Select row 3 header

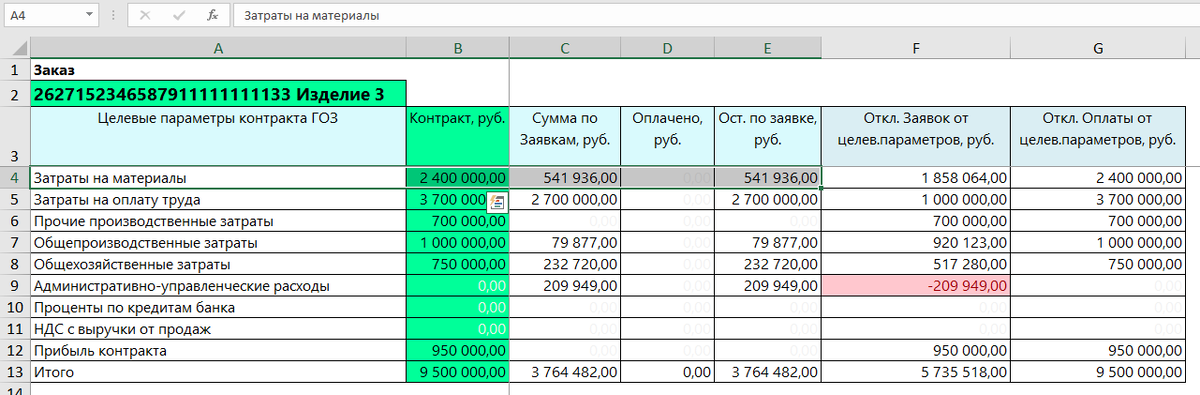(x=15, y=136)
